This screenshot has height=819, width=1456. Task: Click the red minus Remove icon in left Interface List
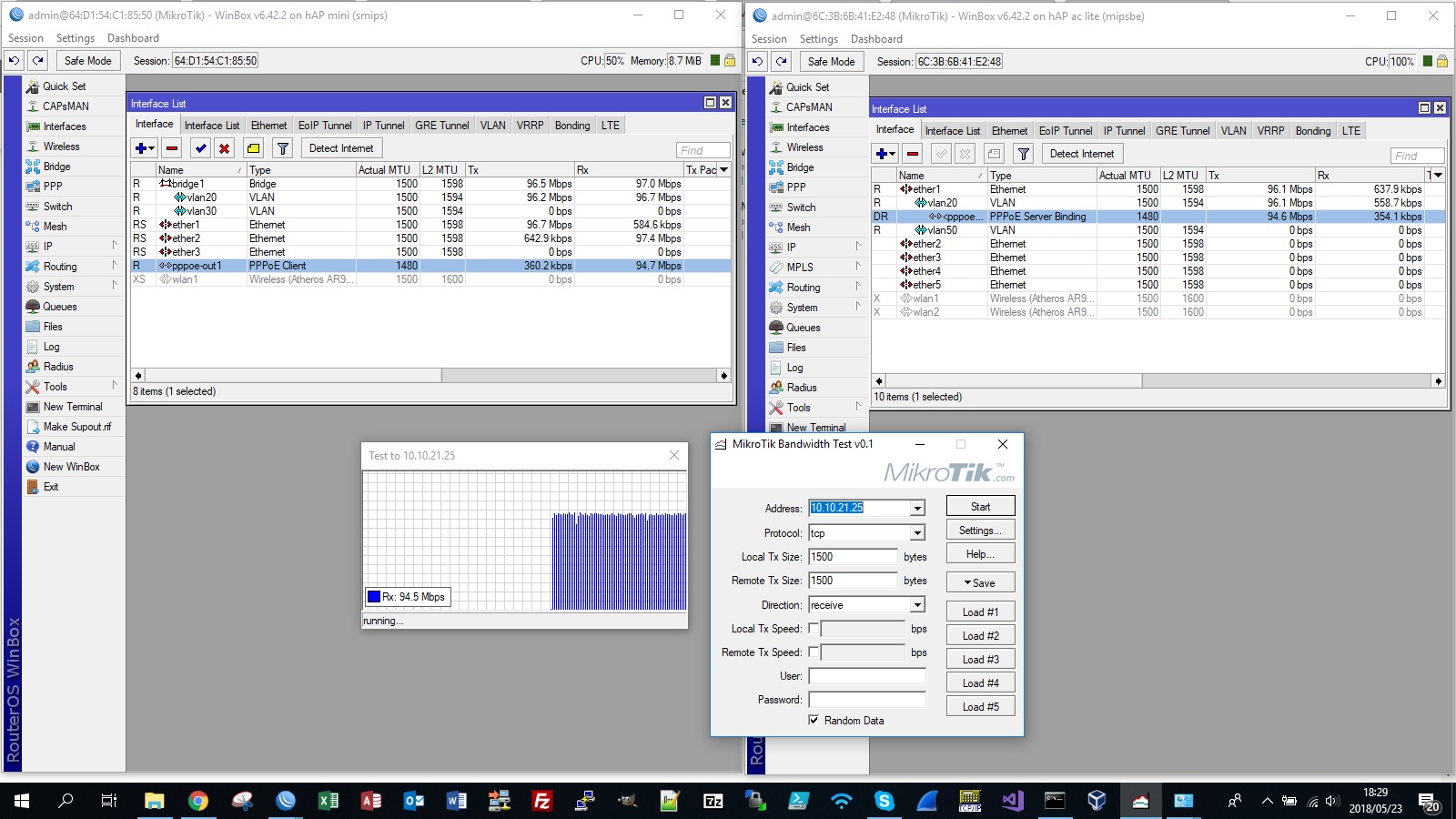(x=172, y=148)
